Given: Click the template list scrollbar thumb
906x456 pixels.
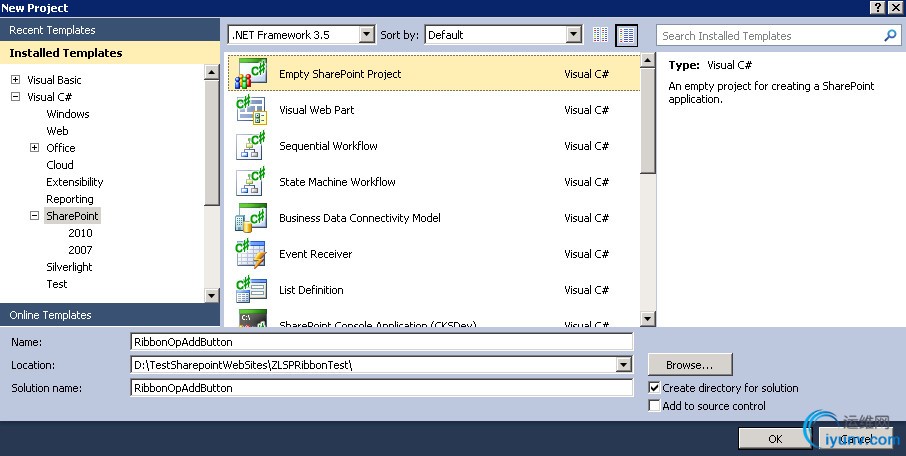Looking at the screenshot, I should (648, 121).
